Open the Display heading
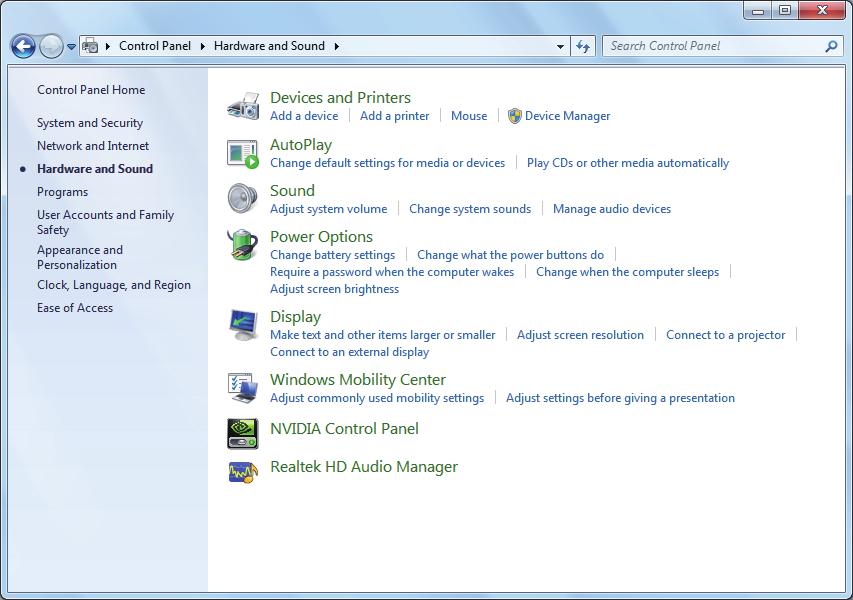Image resolution: width=853 pixels, height=600 pixels. click(295, 317)
